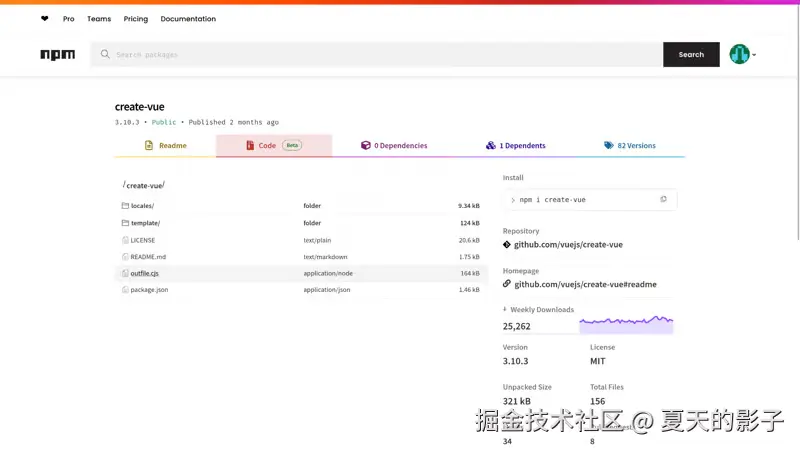Click the application/node type cell
This screenshot has height=450, width=800.
pyautogui.click(x=328, y=273)
